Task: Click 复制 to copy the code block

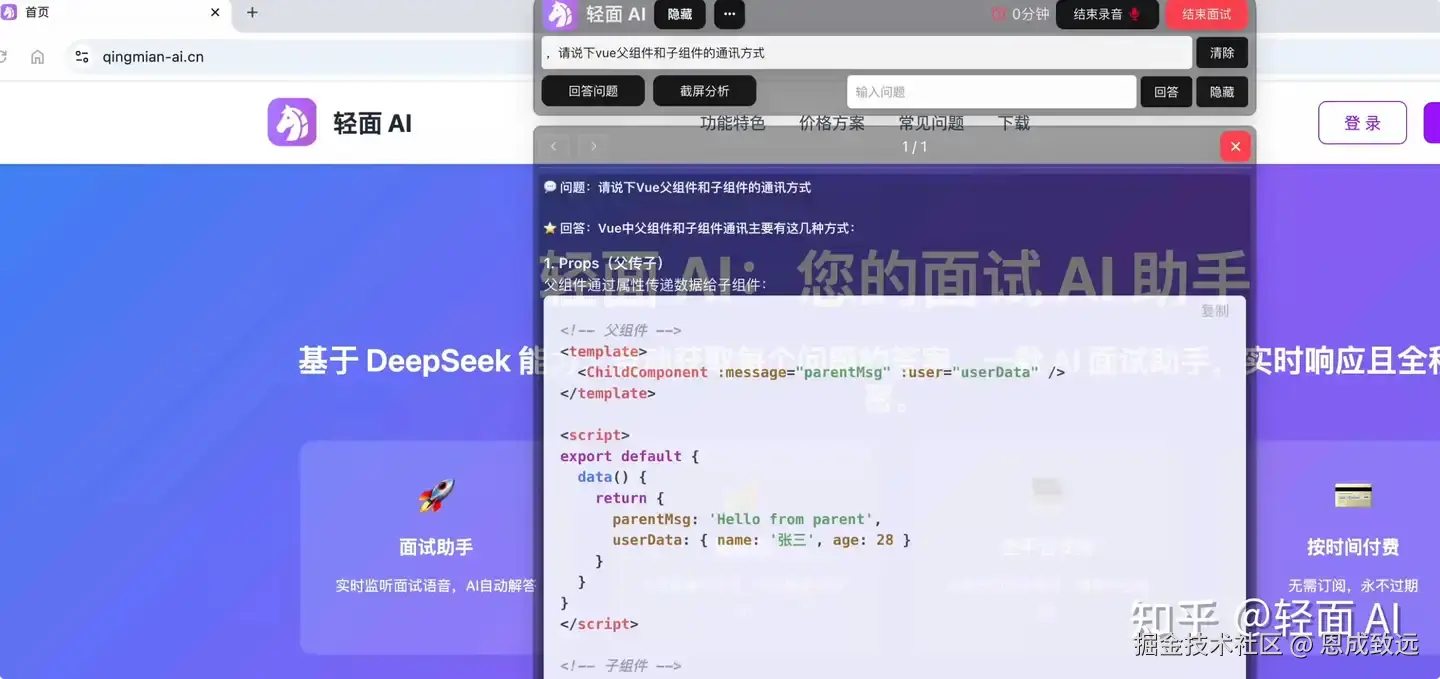Action: (x=1215, y=311)
